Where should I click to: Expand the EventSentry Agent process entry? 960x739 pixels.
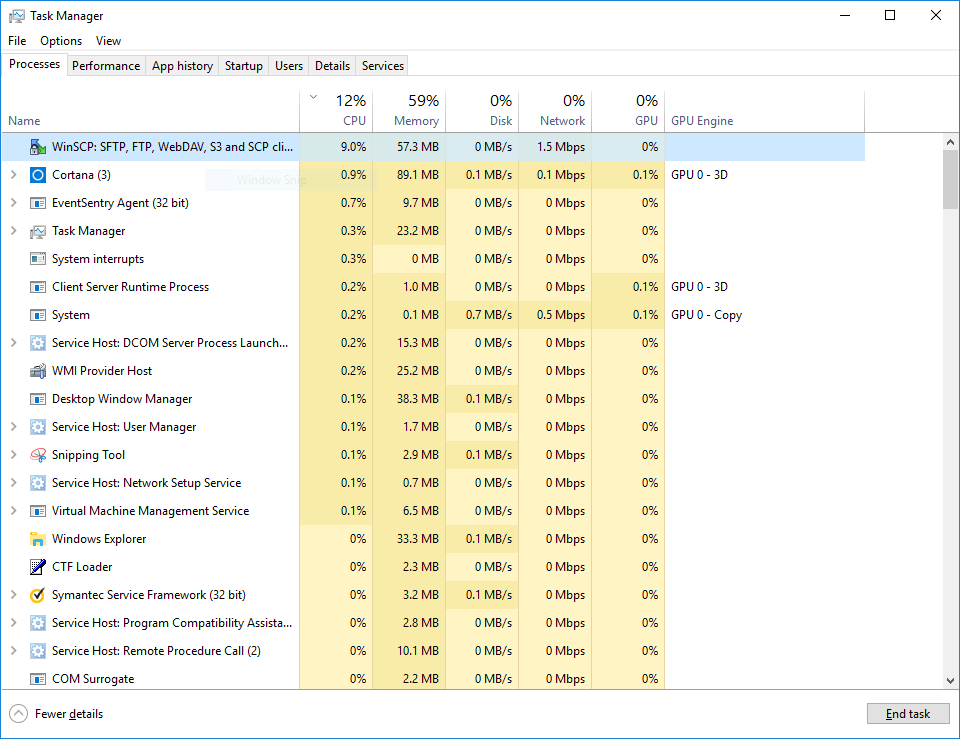[13, 203]
